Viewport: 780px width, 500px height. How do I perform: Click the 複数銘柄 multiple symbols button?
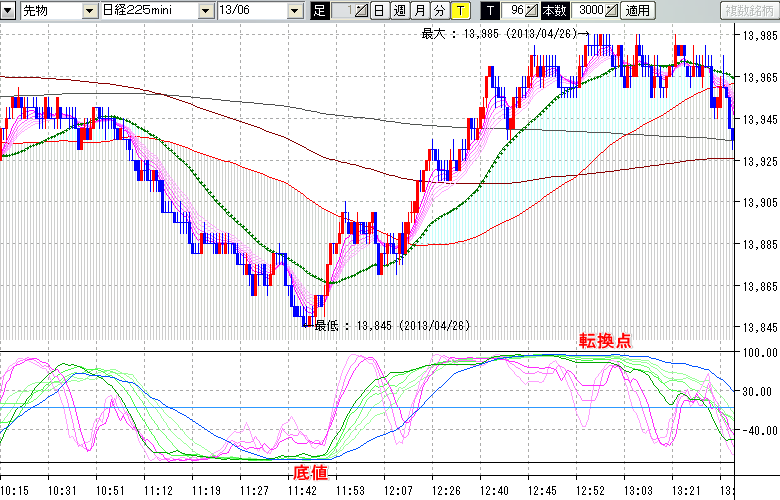click(747, 11)
